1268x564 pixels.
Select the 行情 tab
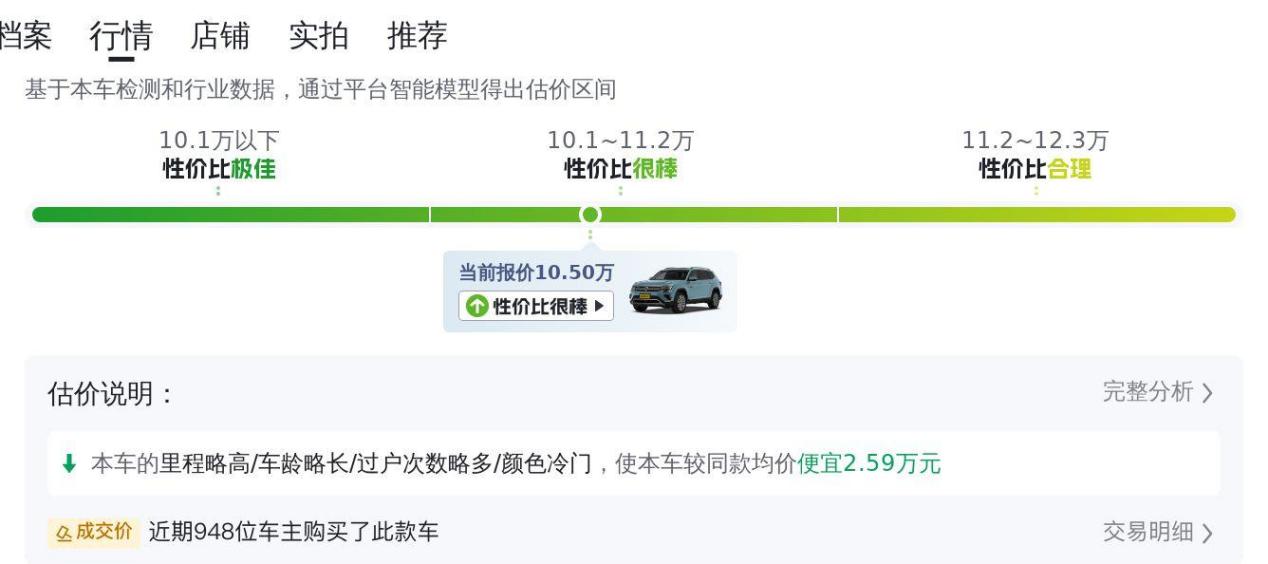point(121,36)
